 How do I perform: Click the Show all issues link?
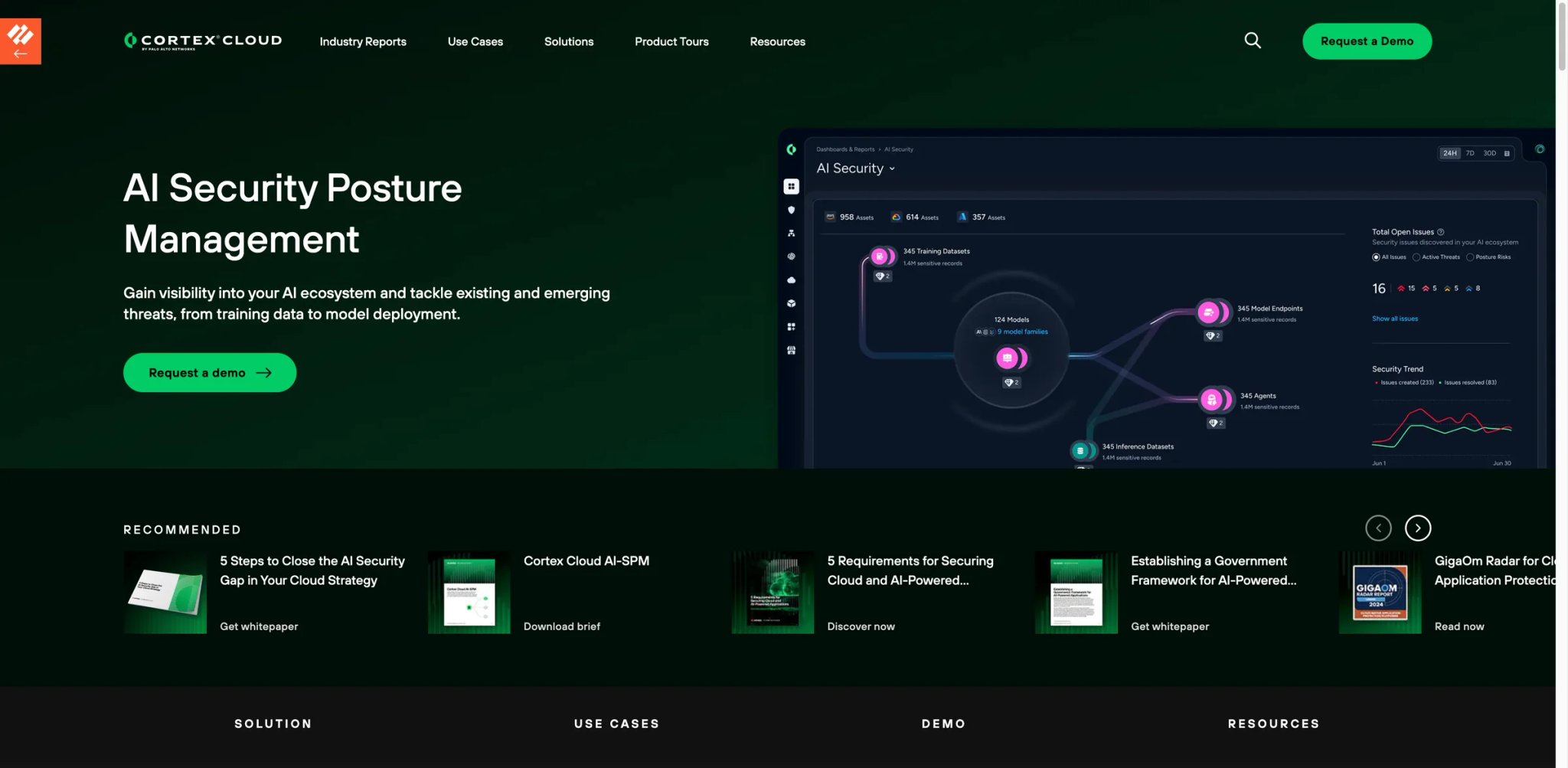1395,319
